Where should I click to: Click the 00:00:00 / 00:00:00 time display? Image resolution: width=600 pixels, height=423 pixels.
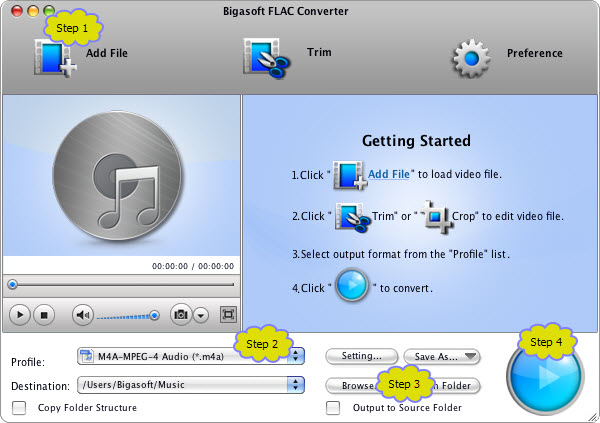(x=193, y=266)
